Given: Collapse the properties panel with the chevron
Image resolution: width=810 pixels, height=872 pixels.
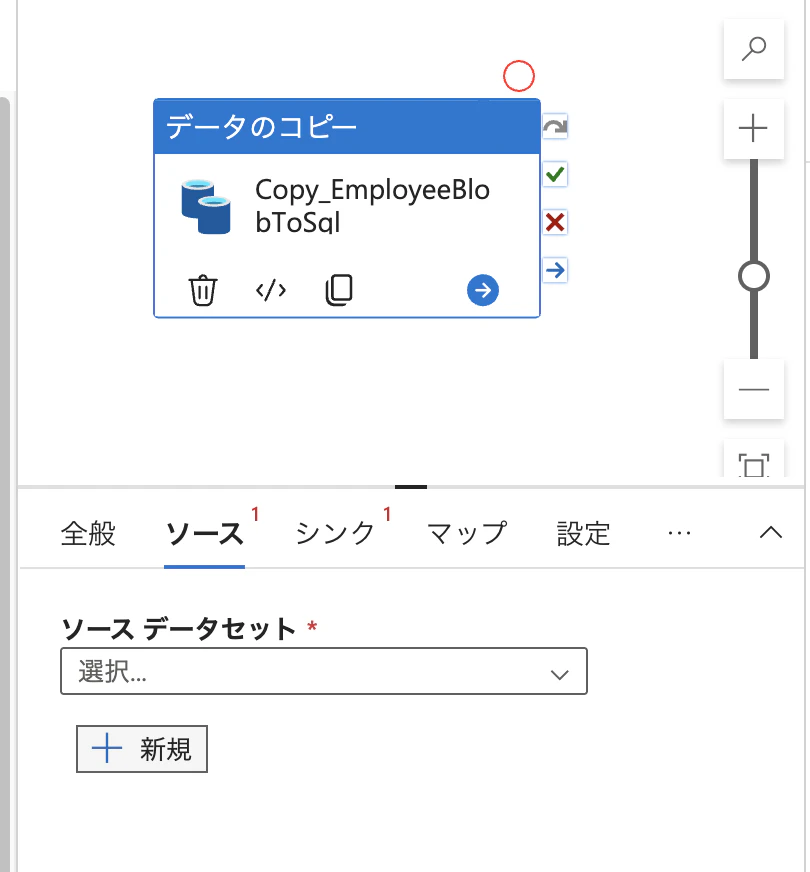Looking at the screenshot, I should (770, 533).
